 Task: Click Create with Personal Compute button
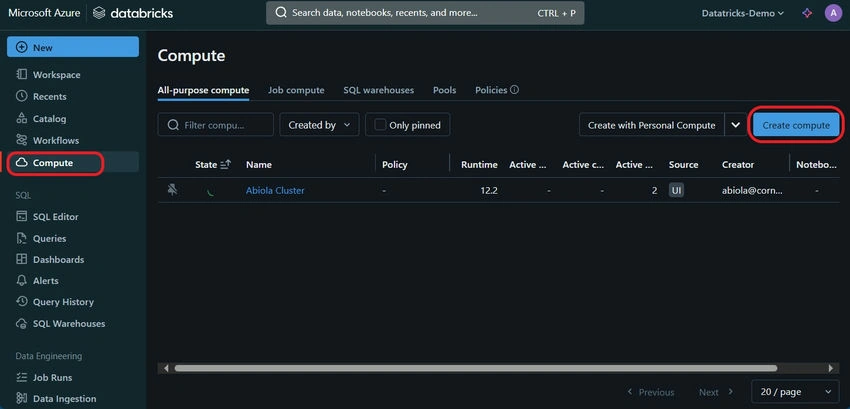click(x=652, y=125)
